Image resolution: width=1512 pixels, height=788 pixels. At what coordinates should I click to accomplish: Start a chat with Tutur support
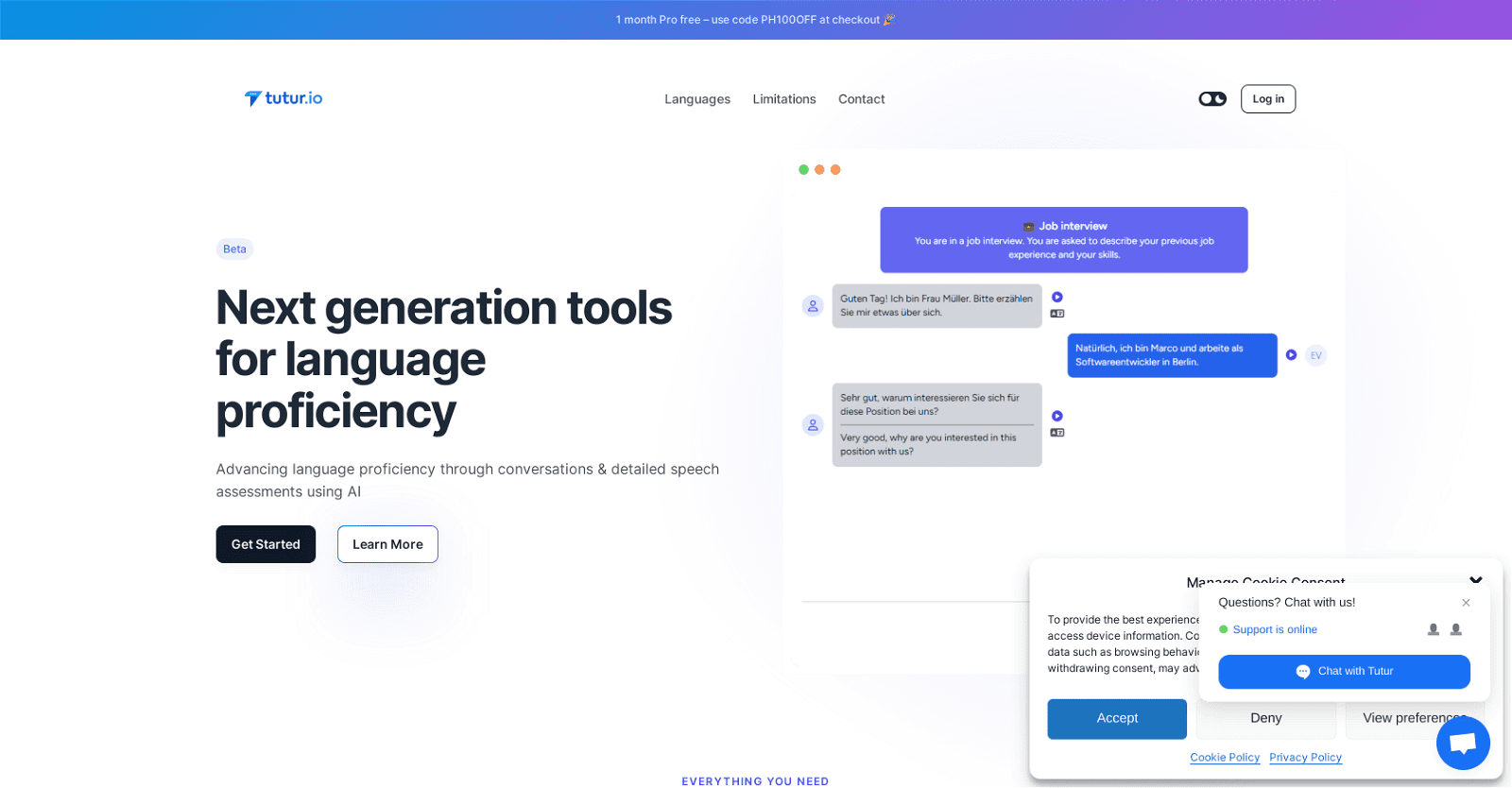click(1344, 672)
